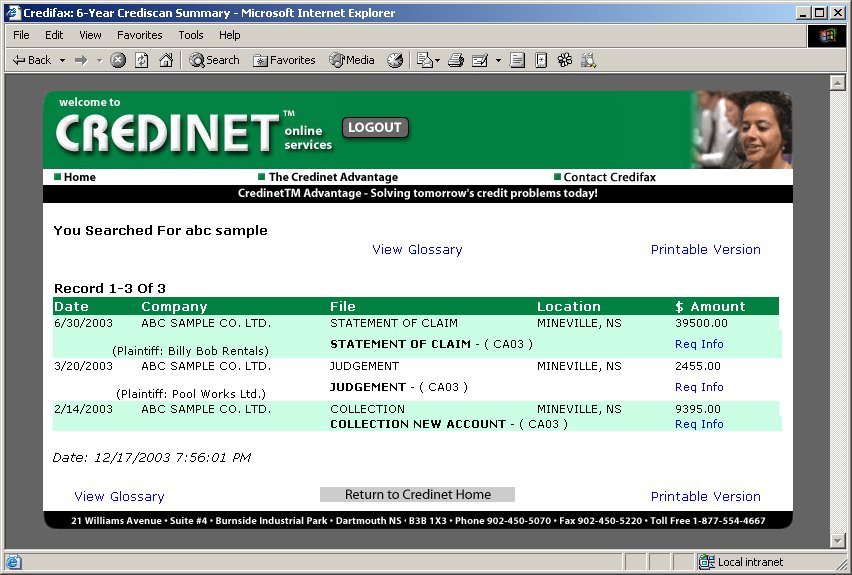The height and width of the screenshot is (575, 852).
Task: Open the Tools menu
Action: tap(191, 35)
